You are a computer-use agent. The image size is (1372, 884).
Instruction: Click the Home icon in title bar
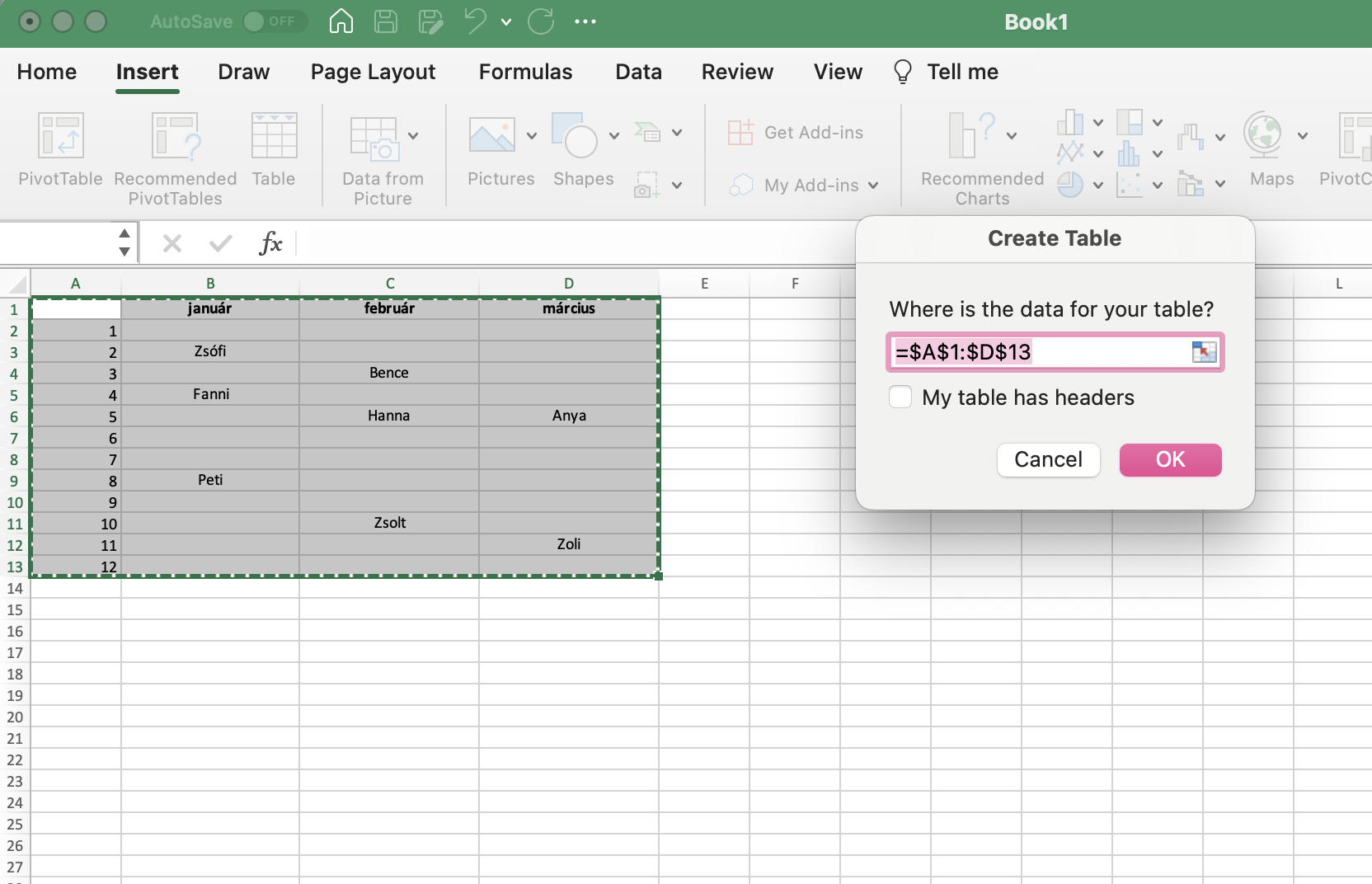(341, 21)
